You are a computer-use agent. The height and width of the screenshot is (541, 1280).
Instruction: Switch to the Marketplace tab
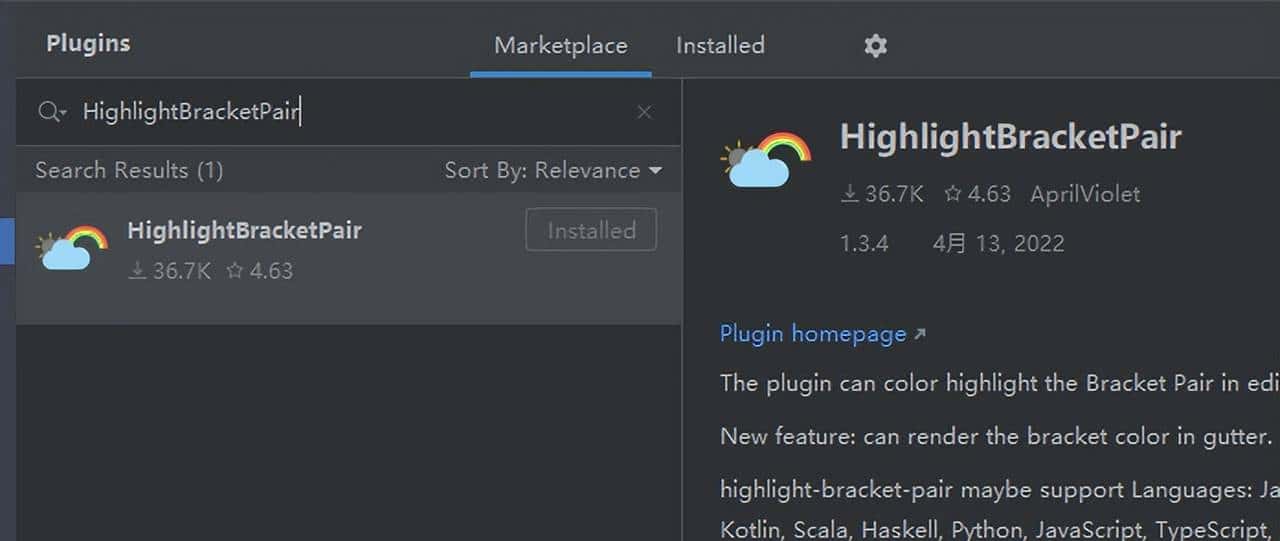point(561,45)
